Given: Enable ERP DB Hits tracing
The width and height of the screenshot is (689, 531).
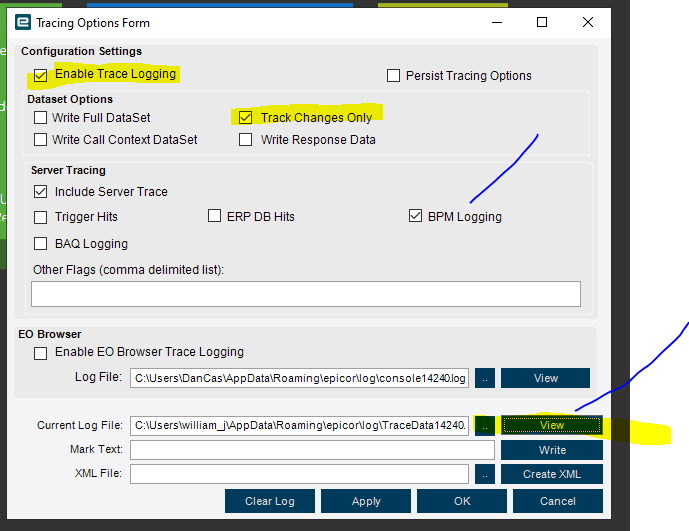Looking at the screenshot, I should 214,216.
